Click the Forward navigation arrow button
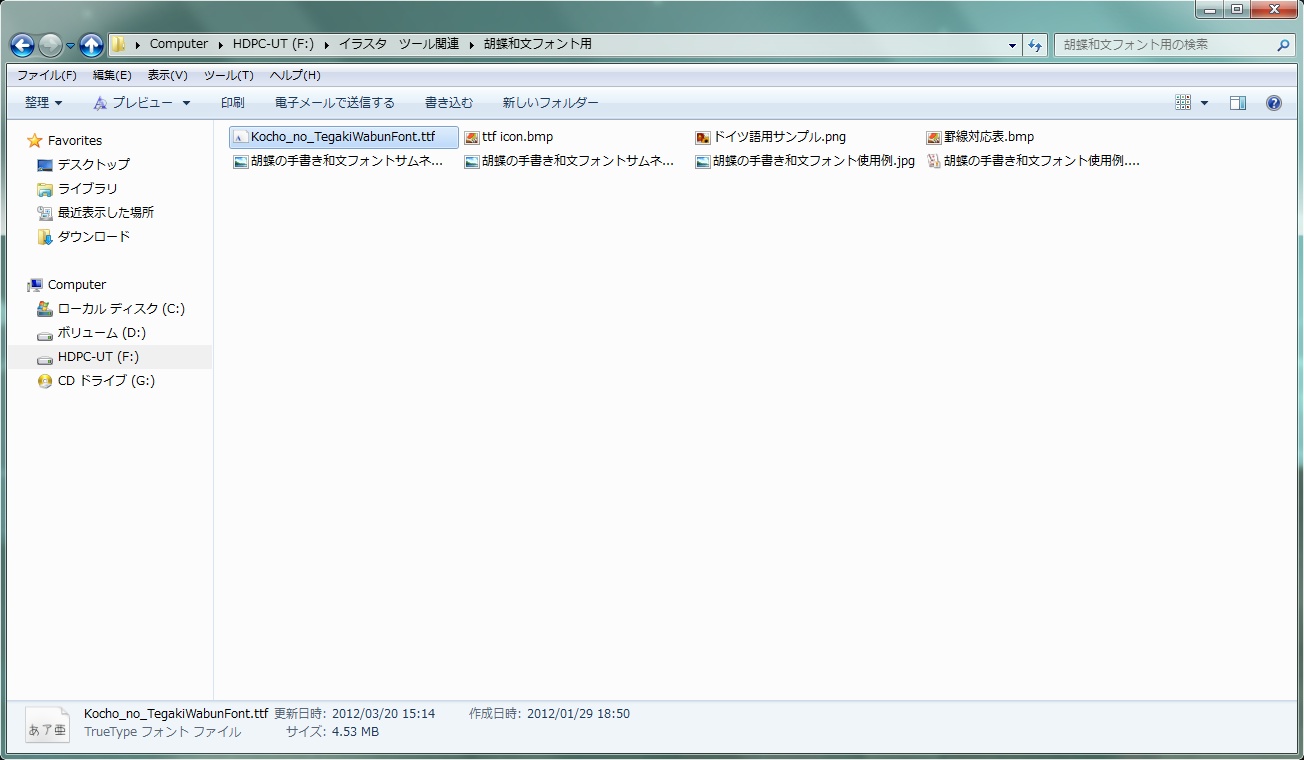The width and height of the screenshot is (1304, 760). coord(50,45)
